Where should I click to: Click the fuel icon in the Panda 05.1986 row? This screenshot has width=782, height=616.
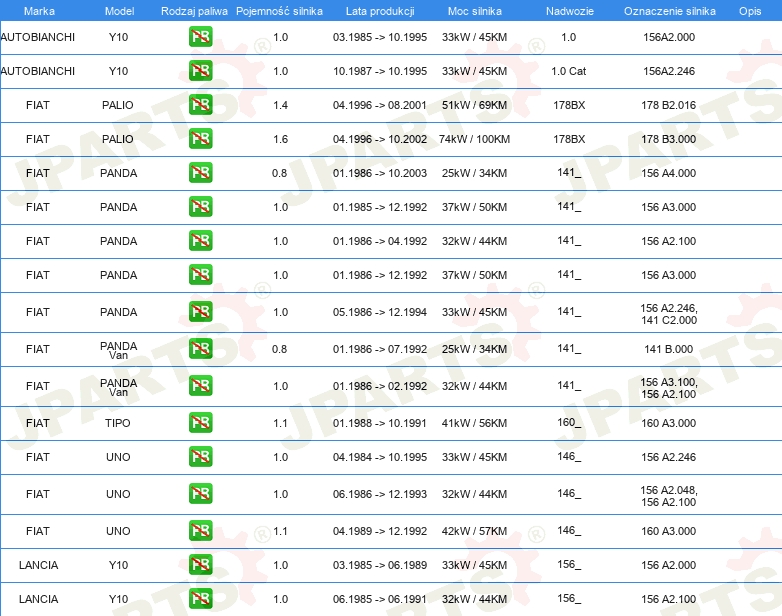[200, 312]
